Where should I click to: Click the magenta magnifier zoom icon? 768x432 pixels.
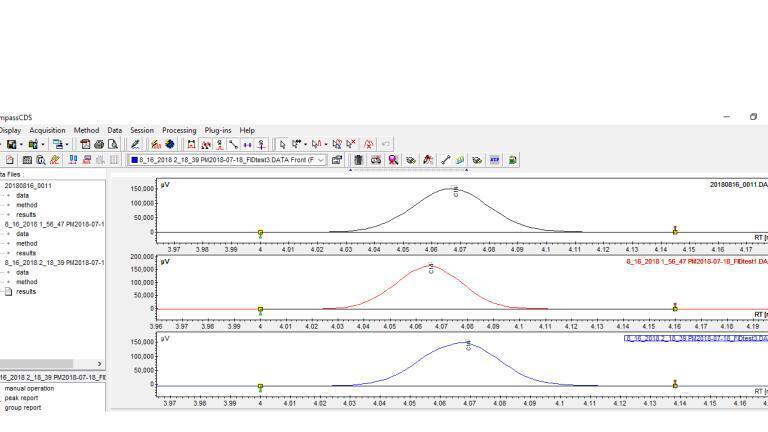[393, 160]
